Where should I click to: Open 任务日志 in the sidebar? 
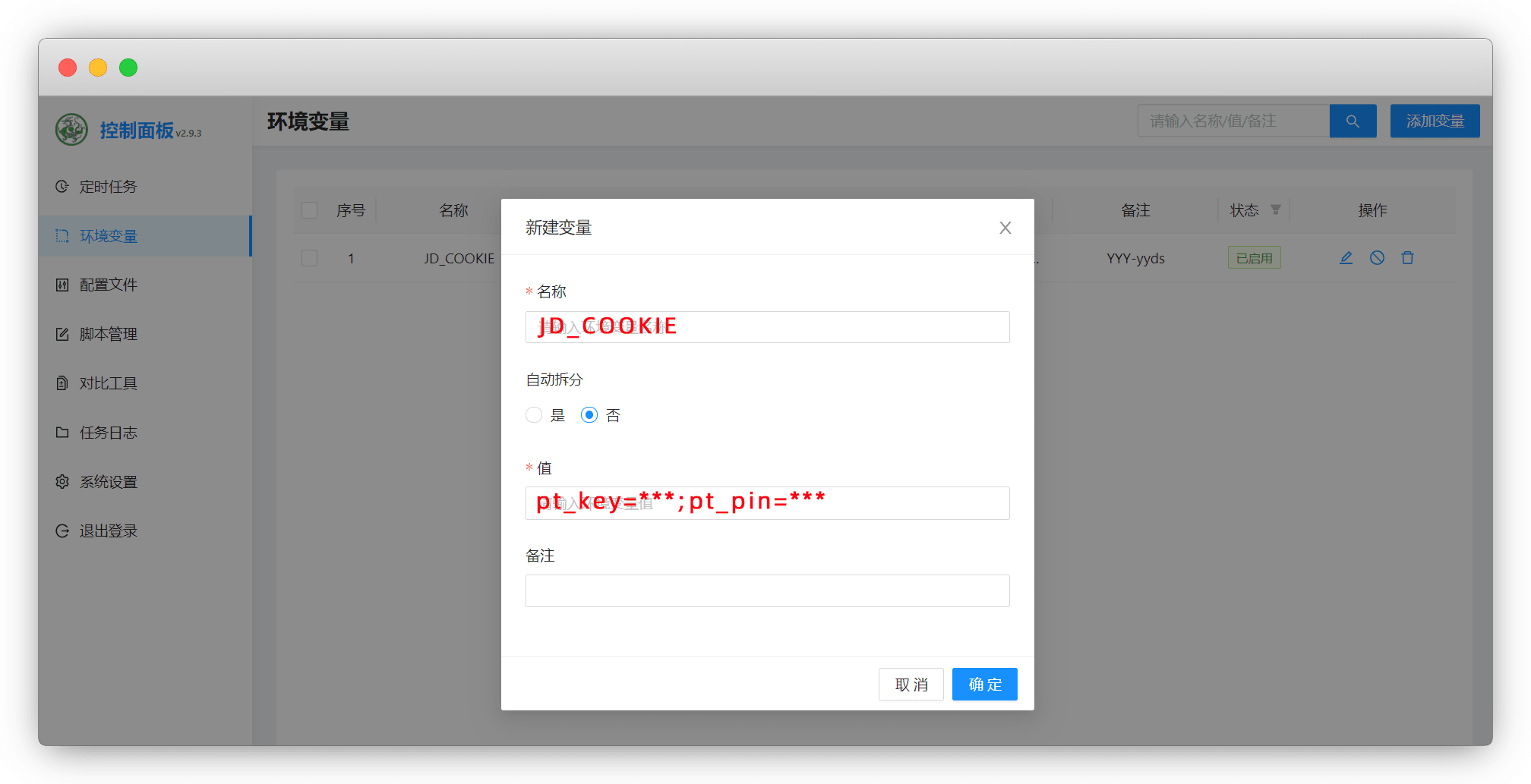[108, 433]
